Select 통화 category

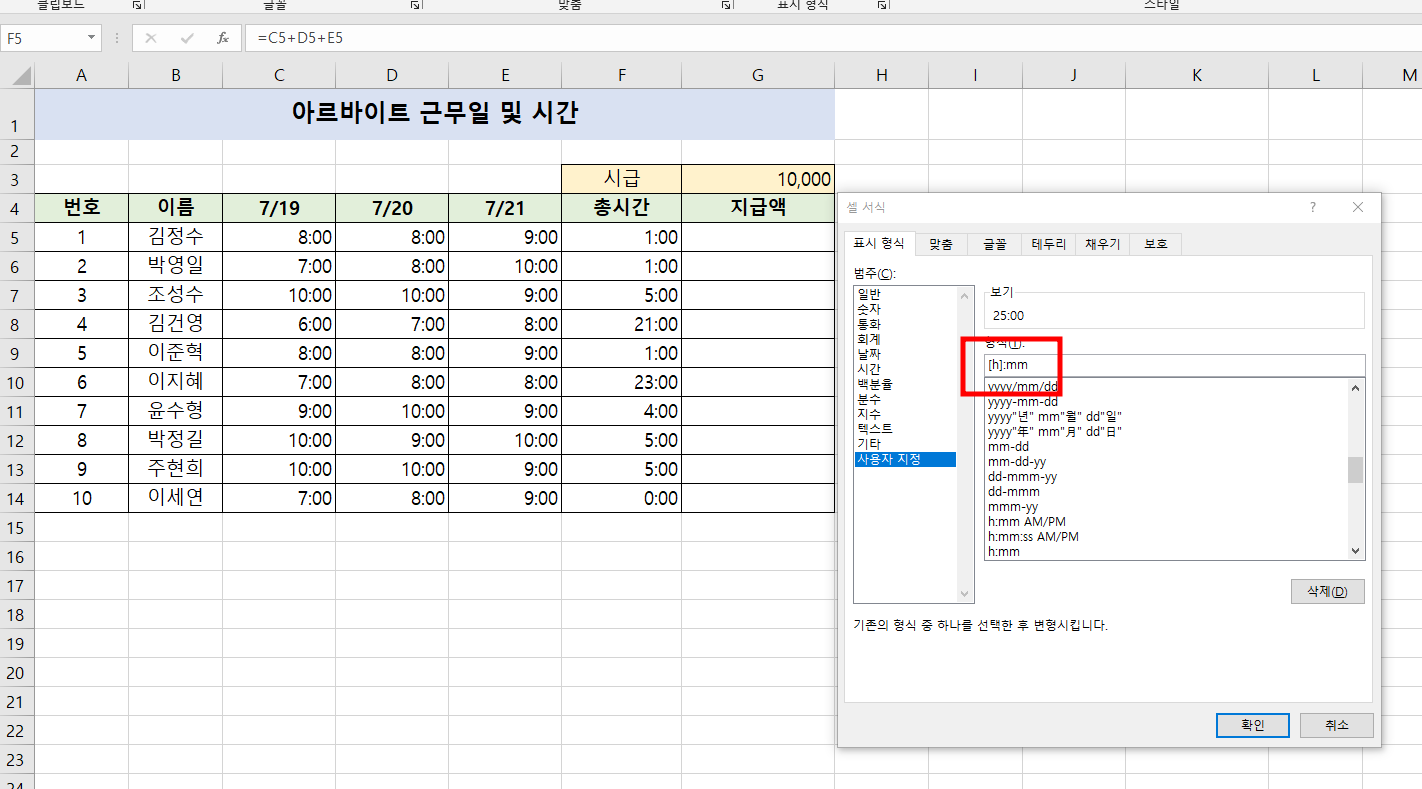pyautogui.click(x=905, y=324)
